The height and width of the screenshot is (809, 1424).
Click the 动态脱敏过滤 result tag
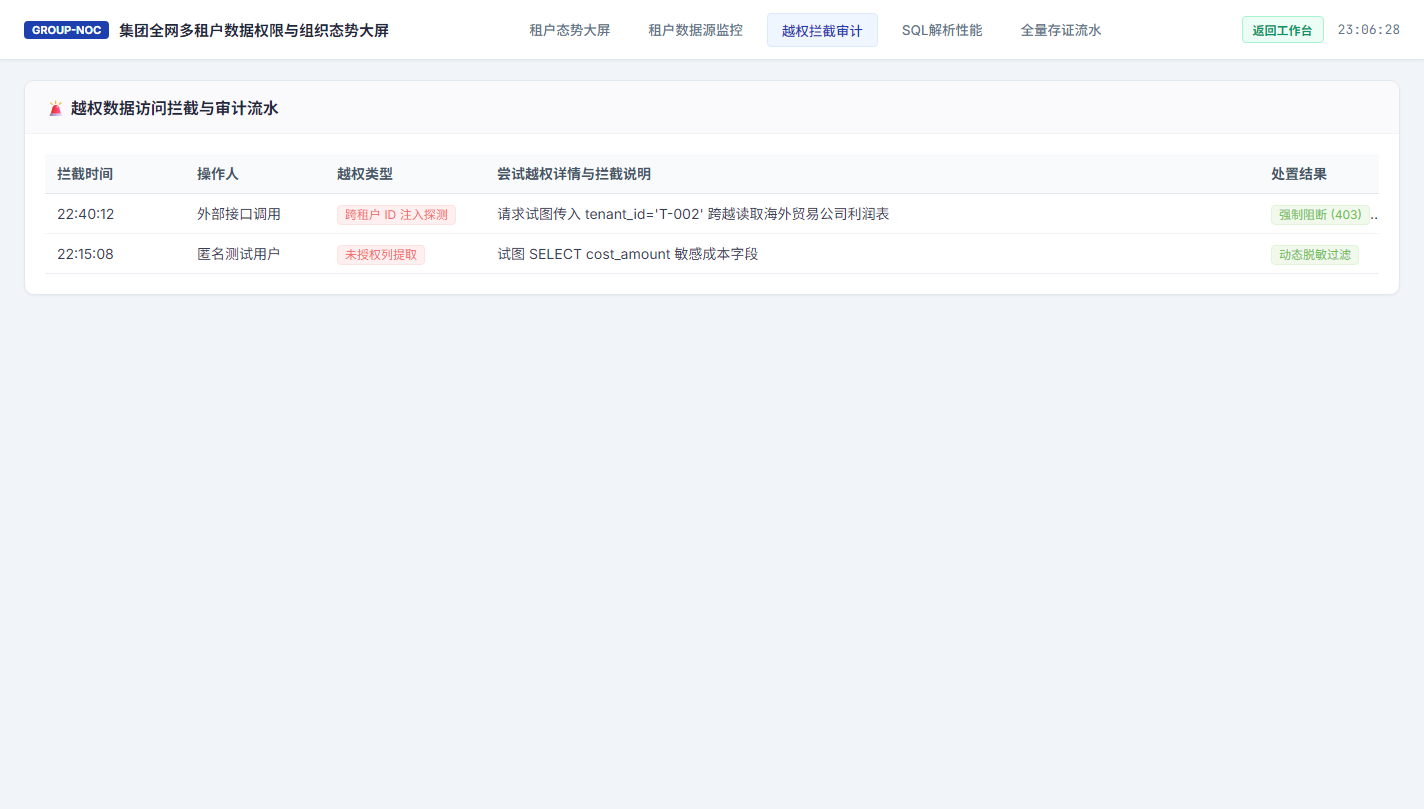(1315, 254)
